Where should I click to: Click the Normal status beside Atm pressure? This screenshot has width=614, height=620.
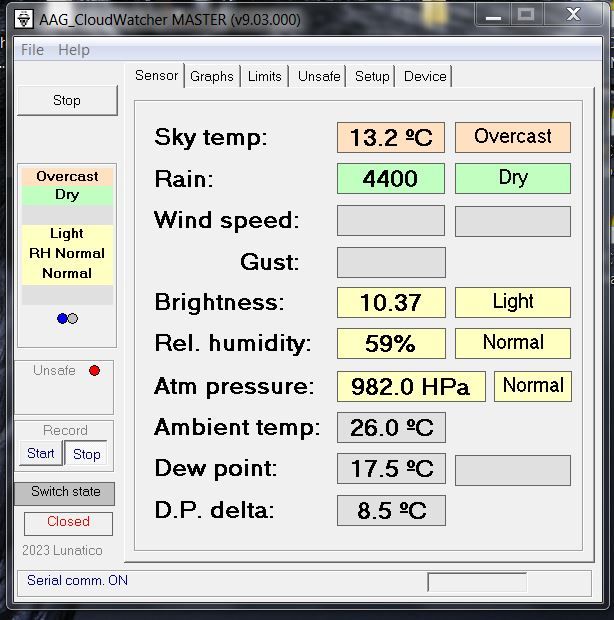tap(533, 386)
